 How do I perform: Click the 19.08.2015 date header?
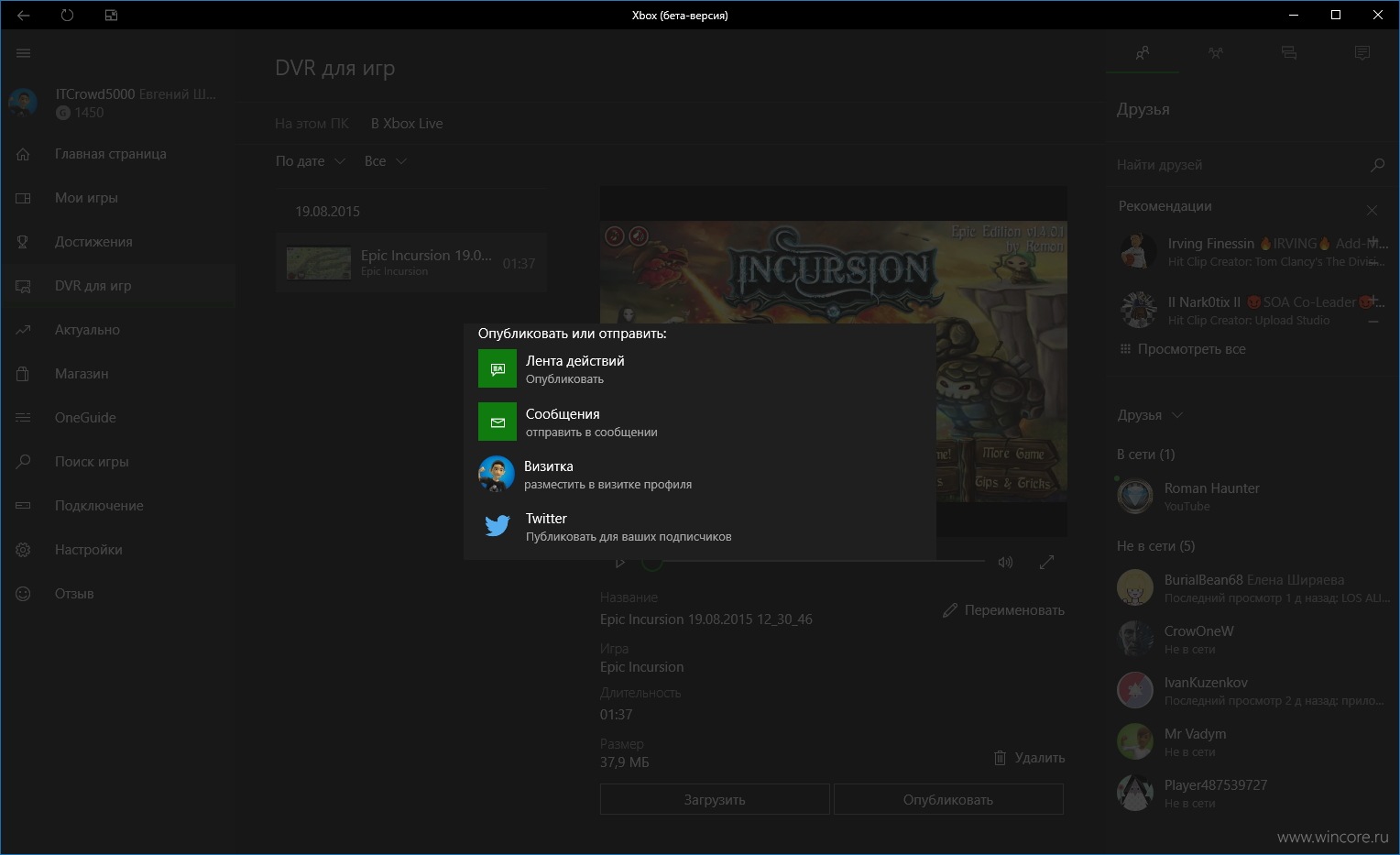[x=327, y=212]
